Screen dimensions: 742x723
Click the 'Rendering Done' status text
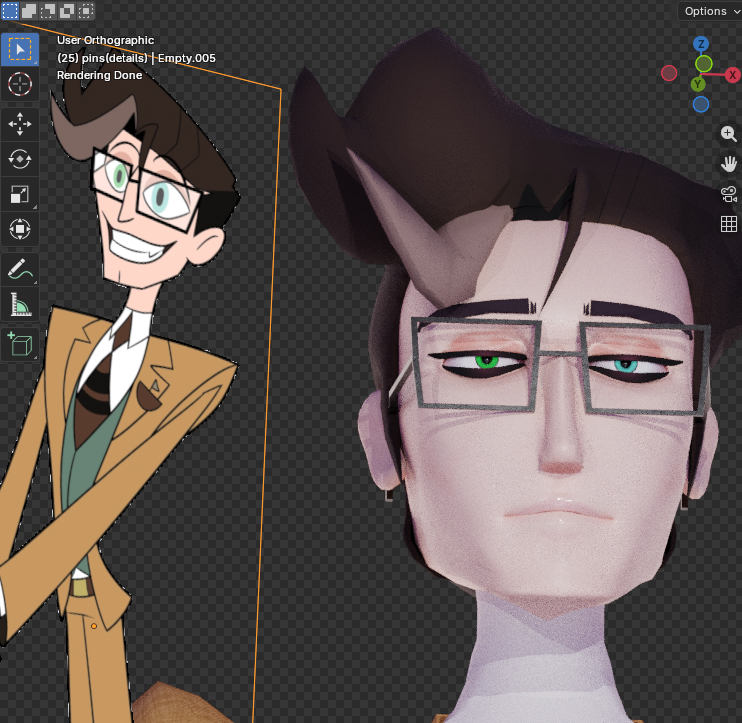tap(99, 75)
